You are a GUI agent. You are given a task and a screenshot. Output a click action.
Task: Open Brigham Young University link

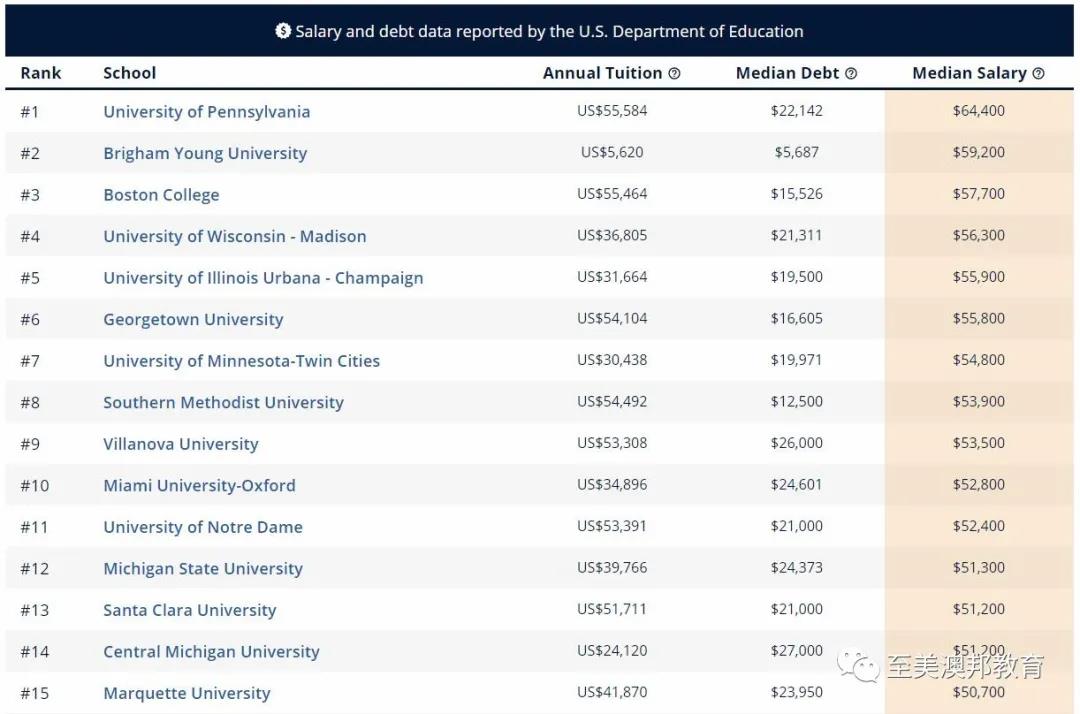point(205,153)
